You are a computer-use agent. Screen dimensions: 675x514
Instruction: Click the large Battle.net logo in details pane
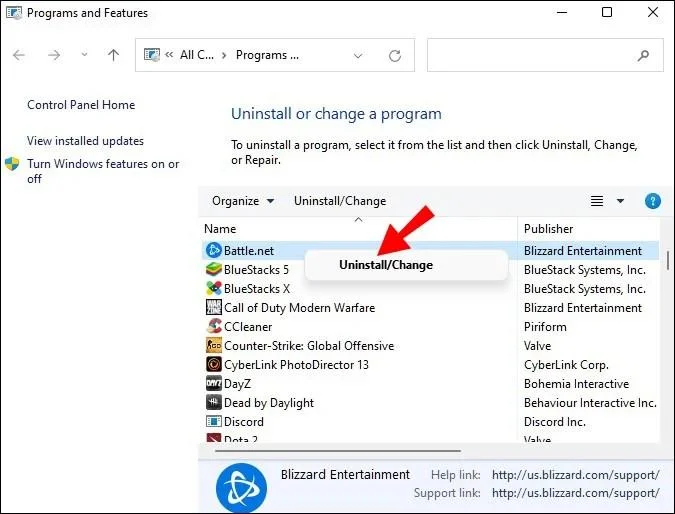click(241, 488)
